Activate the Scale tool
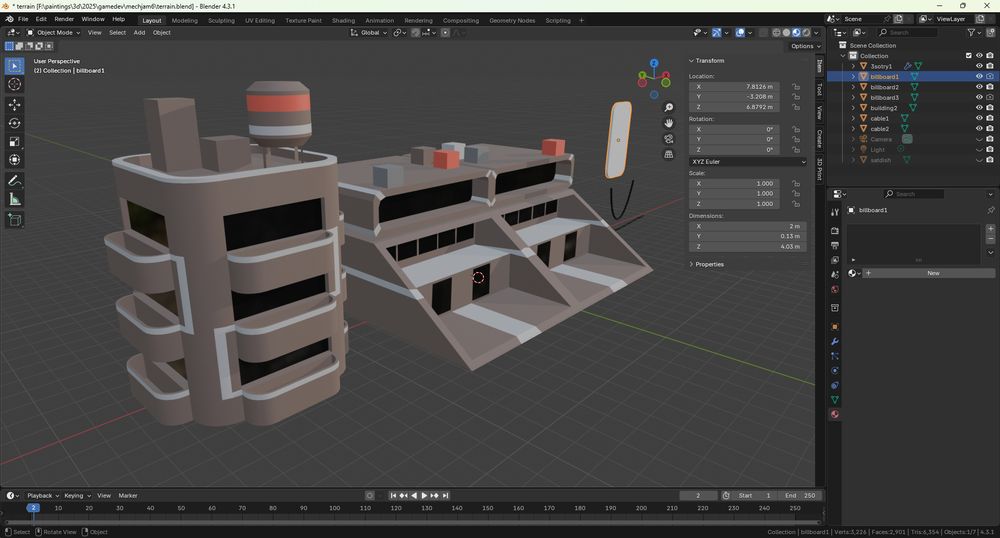 coord(15,142)
